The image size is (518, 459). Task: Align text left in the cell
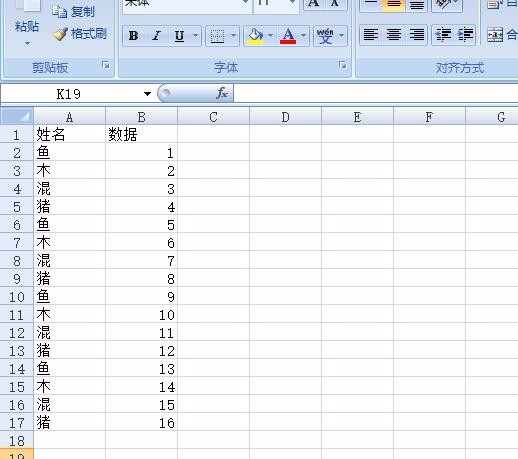coord(371,35)
